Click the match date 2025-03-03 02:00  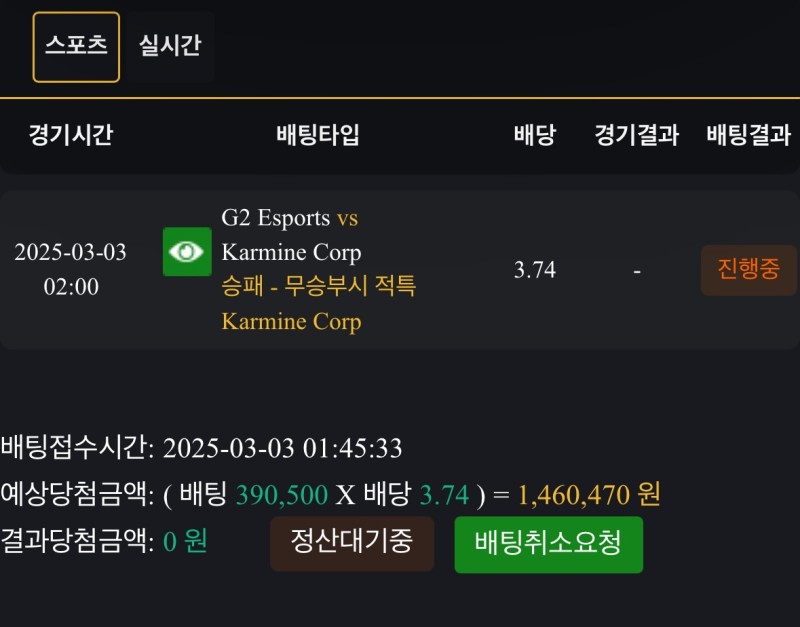70,269
